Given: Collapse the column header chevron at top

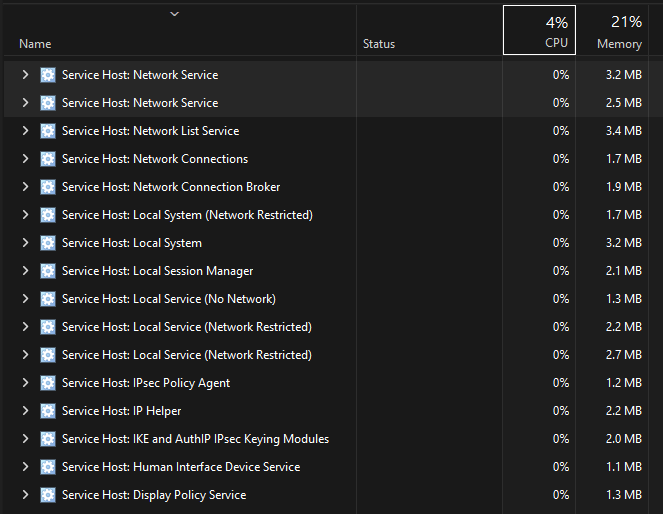Looking at the screenshot, I should click(x=175, y=14).
